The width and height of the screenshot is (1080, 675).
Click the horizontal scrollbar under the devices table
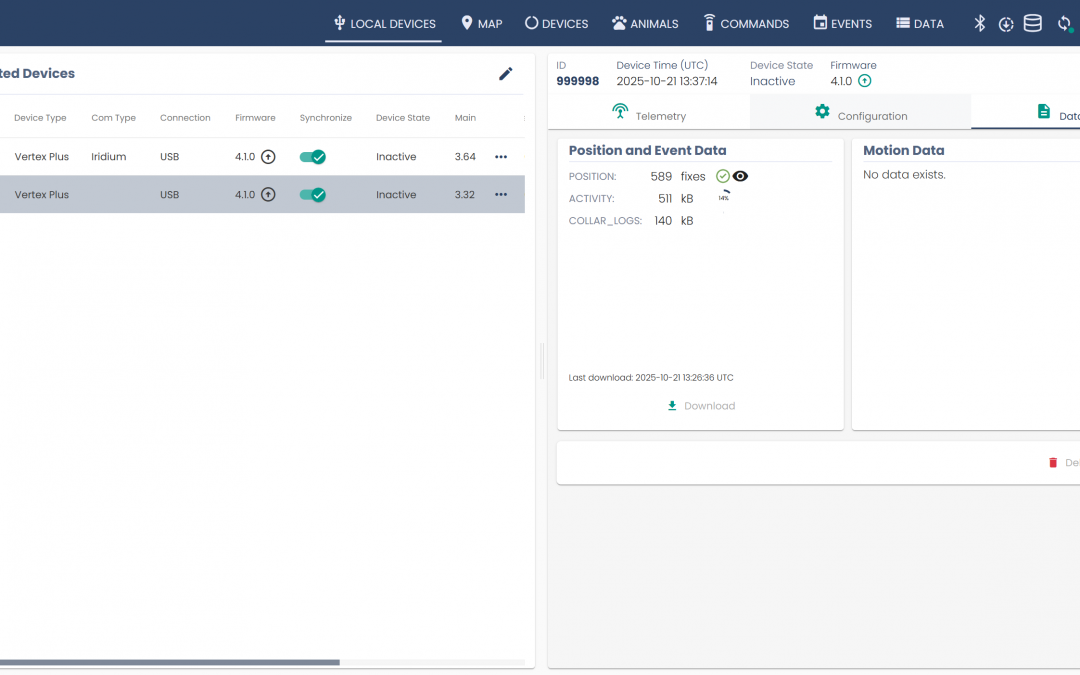(170, 662)
